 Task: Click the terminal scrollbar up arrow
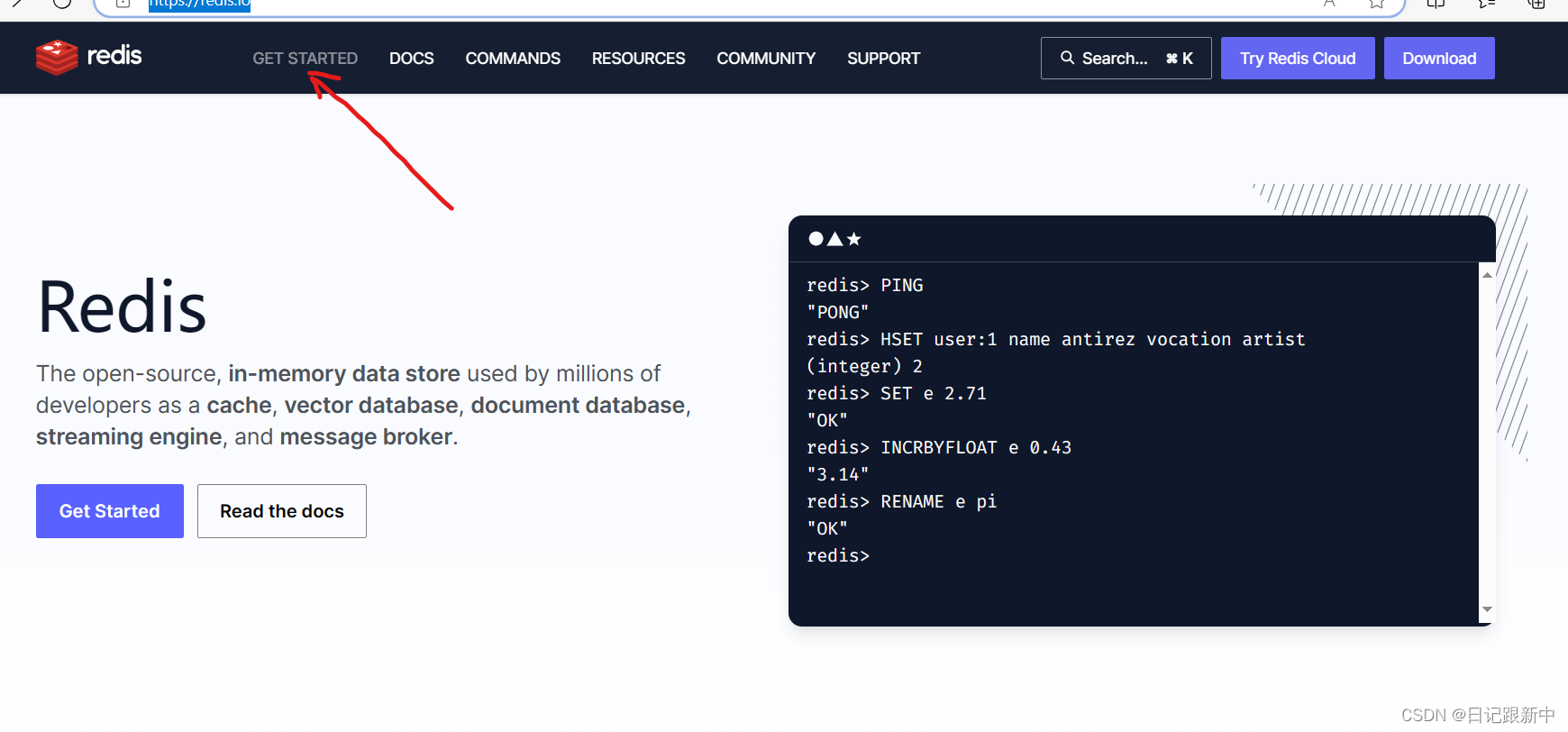pos(1487,274)
